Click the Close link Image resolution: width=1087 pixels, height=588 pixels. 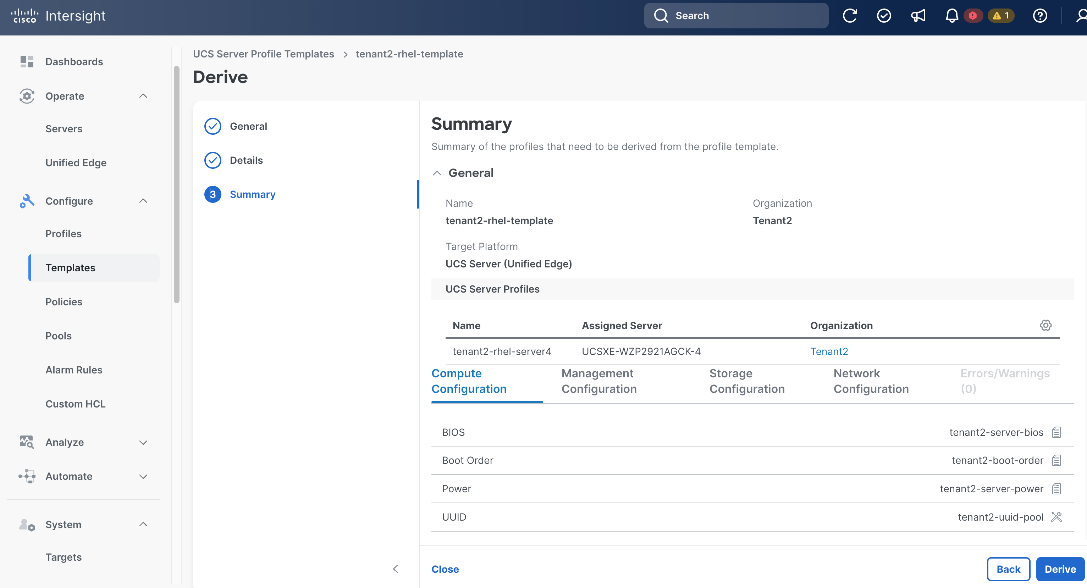[445, 569]
